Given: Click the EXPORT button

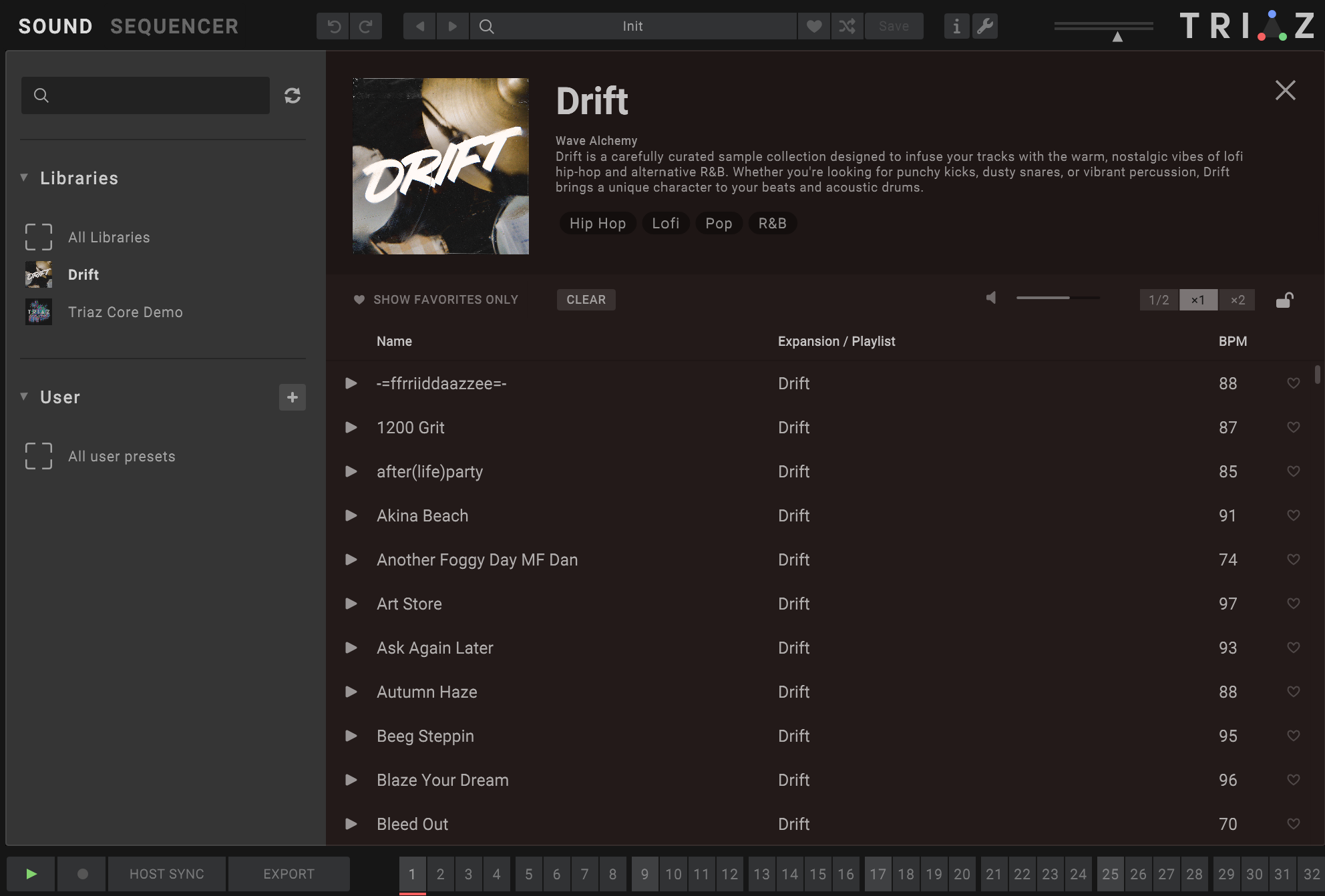Looking at the screenshot, I should point(289,874).
